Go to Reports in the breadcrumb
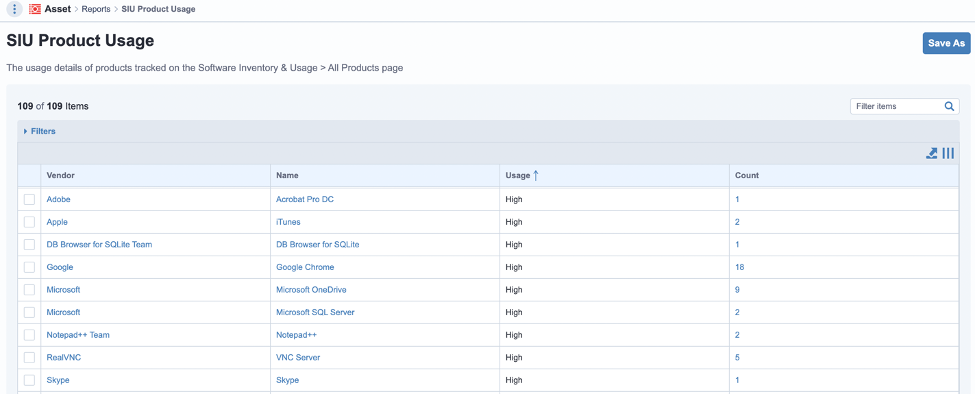The height and width of the screenshot is (394, 976). click(x=96, y=9)
